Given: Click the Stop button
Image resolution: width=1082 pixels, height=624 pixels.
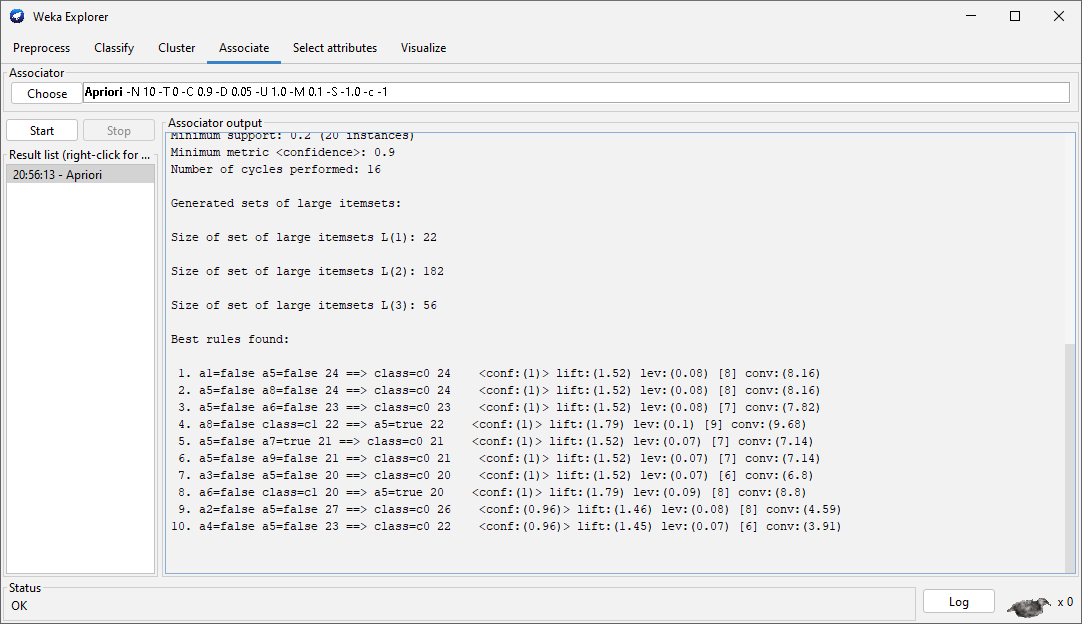Looking at the screenshot, I should (119, 131).
